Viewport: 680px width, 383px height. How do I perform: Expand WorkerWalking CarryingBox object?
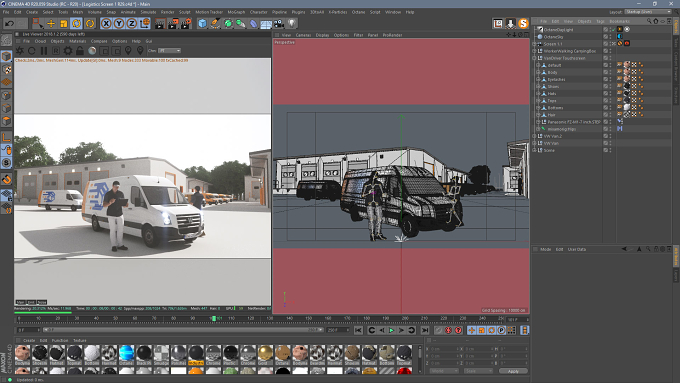point(535,51)
